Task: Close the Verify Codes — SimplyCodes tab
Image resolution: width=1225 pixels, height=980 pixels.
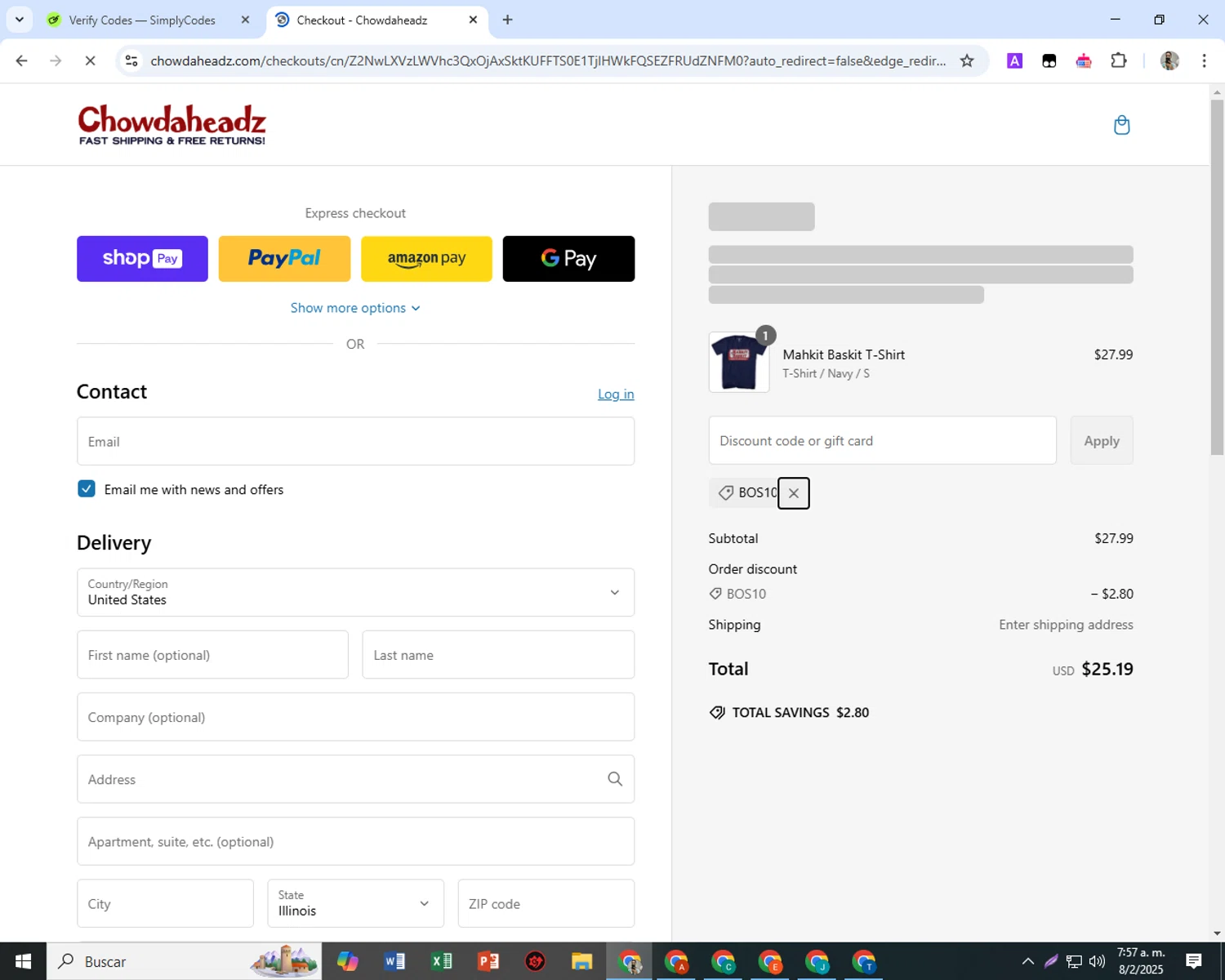Action: point(245,20)
